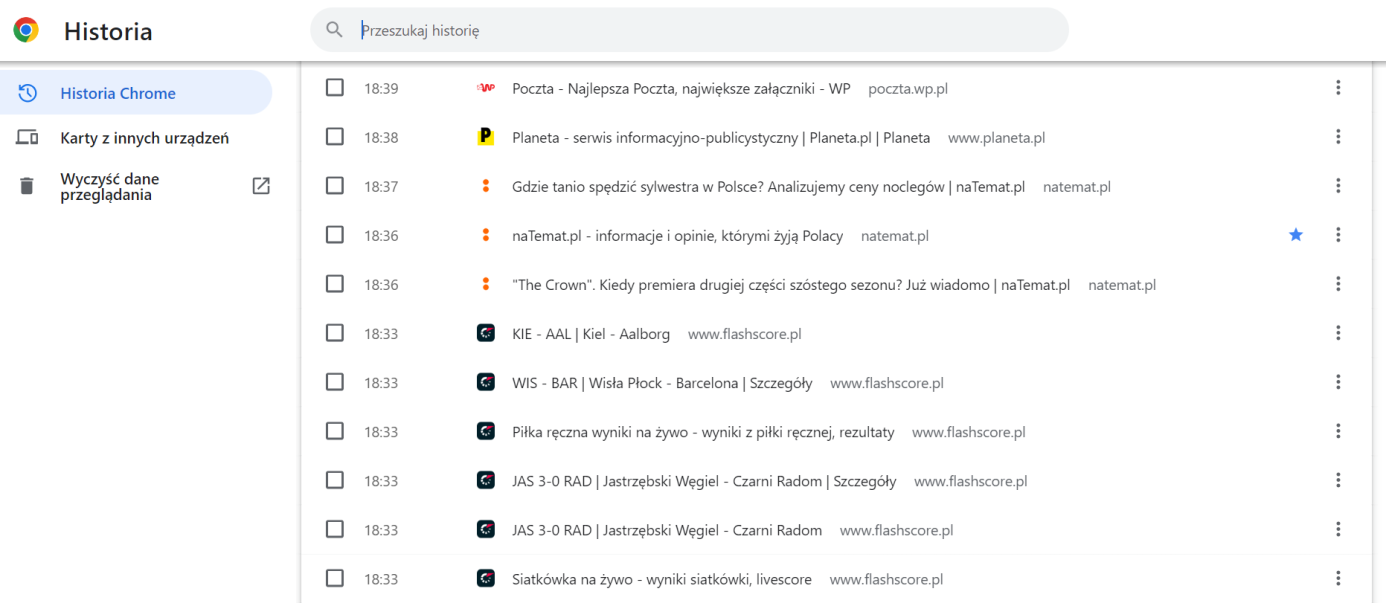Open three-dot menu for the Planeta entry
This screenshot has width=1386, height=603.
(1338, 137)
